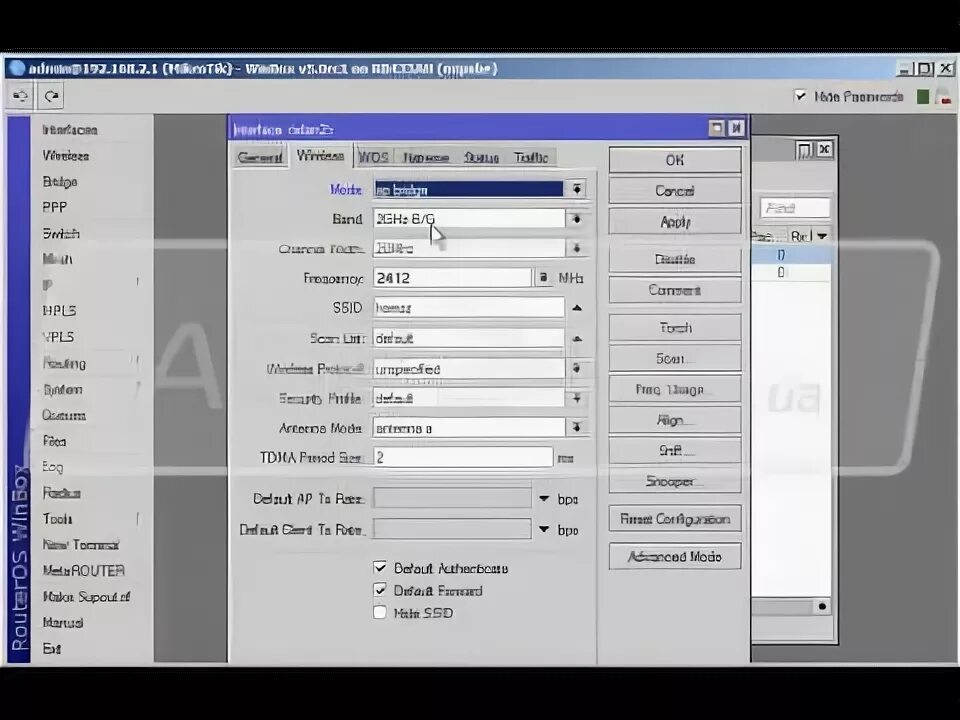Screen dimensions: 960x720
Task: Collapse the SSID field with its up arrow
Action: pos(577,308)
